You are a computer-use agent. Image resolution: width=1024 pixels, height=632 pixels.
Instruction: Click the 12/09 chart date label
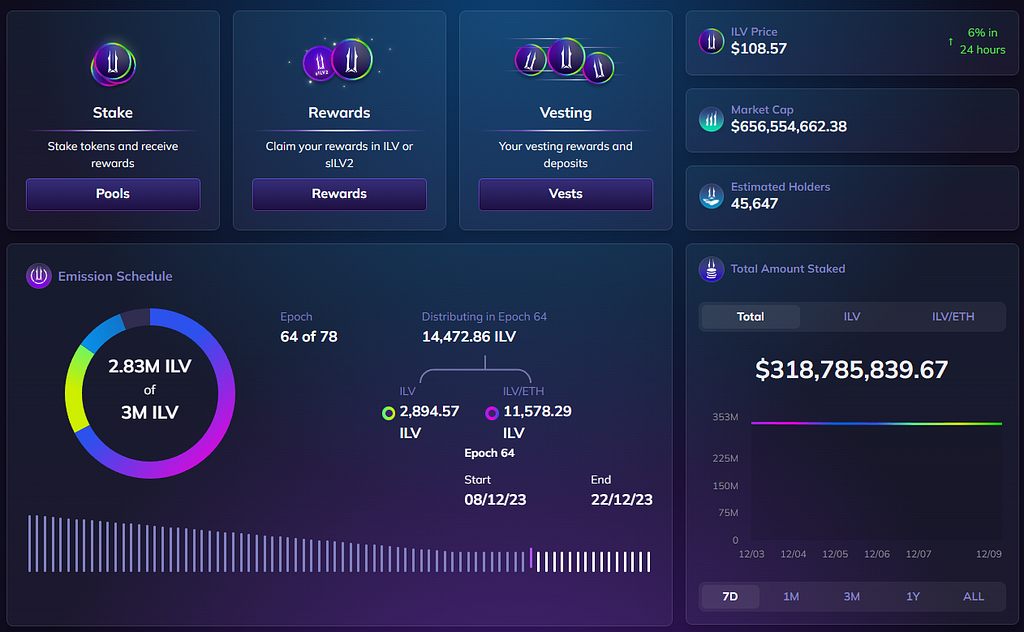[989, 554]
